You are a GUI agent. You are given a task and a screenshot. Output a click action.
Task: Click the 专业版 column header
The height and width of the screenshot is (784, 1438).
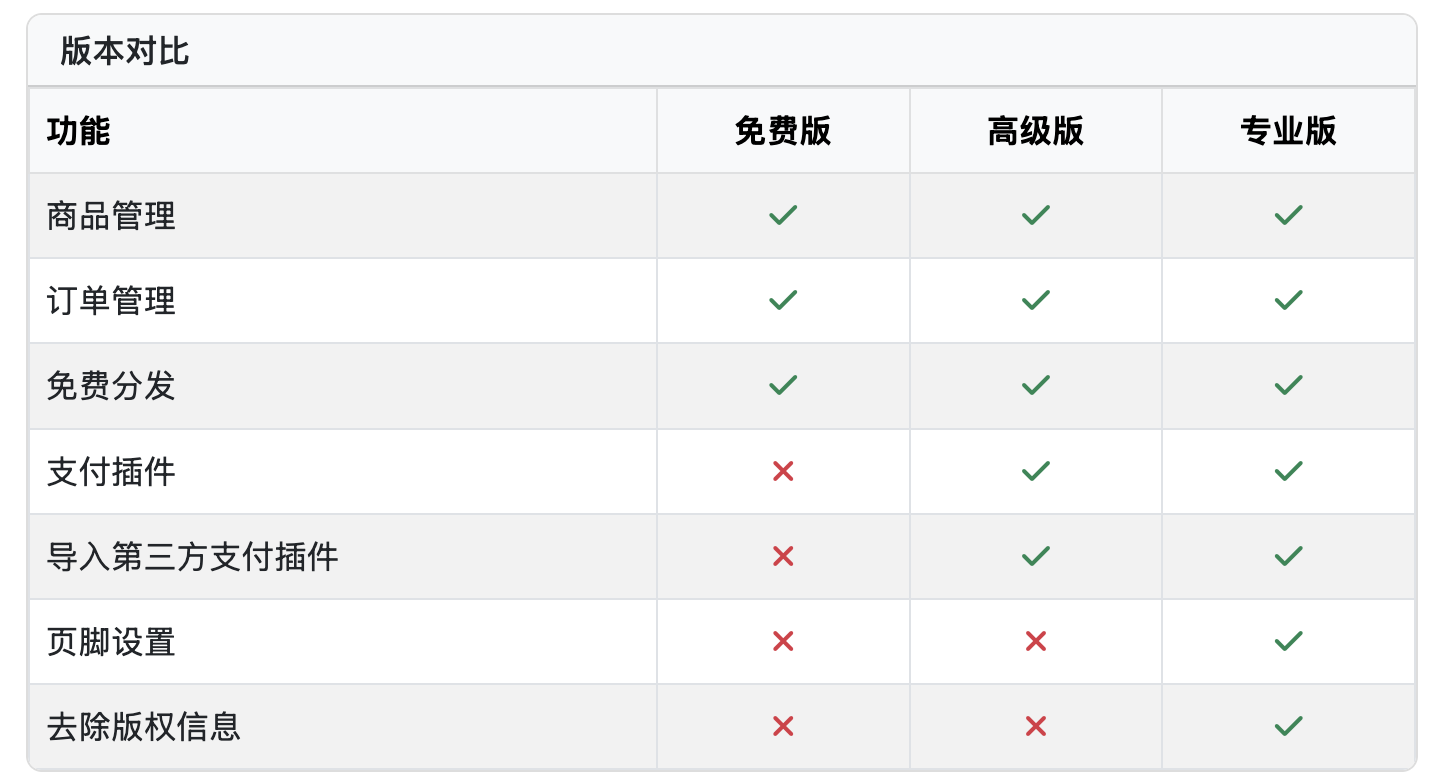point(1288,131)
